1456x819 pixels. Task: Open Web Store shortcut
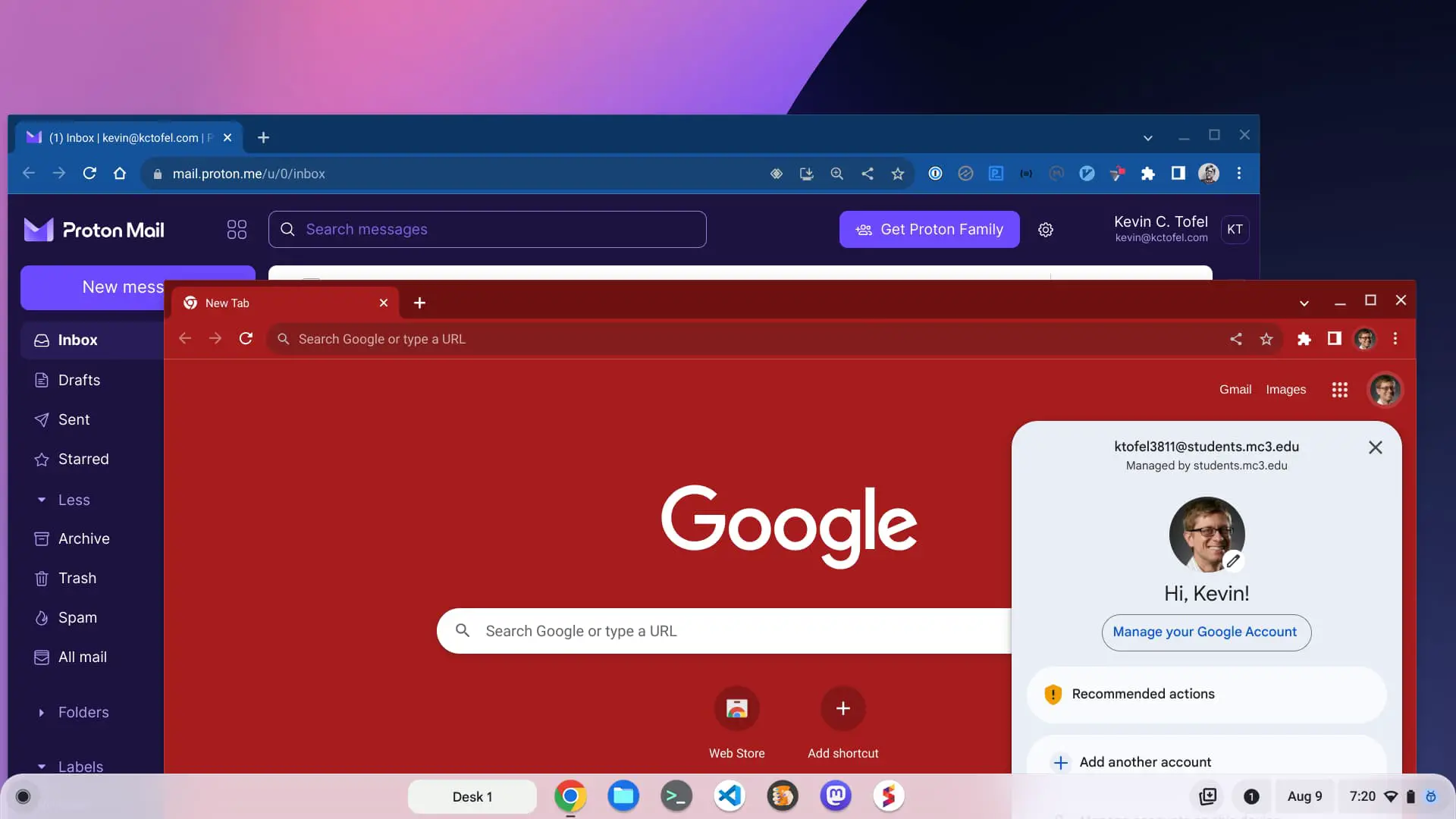(737, 723)
